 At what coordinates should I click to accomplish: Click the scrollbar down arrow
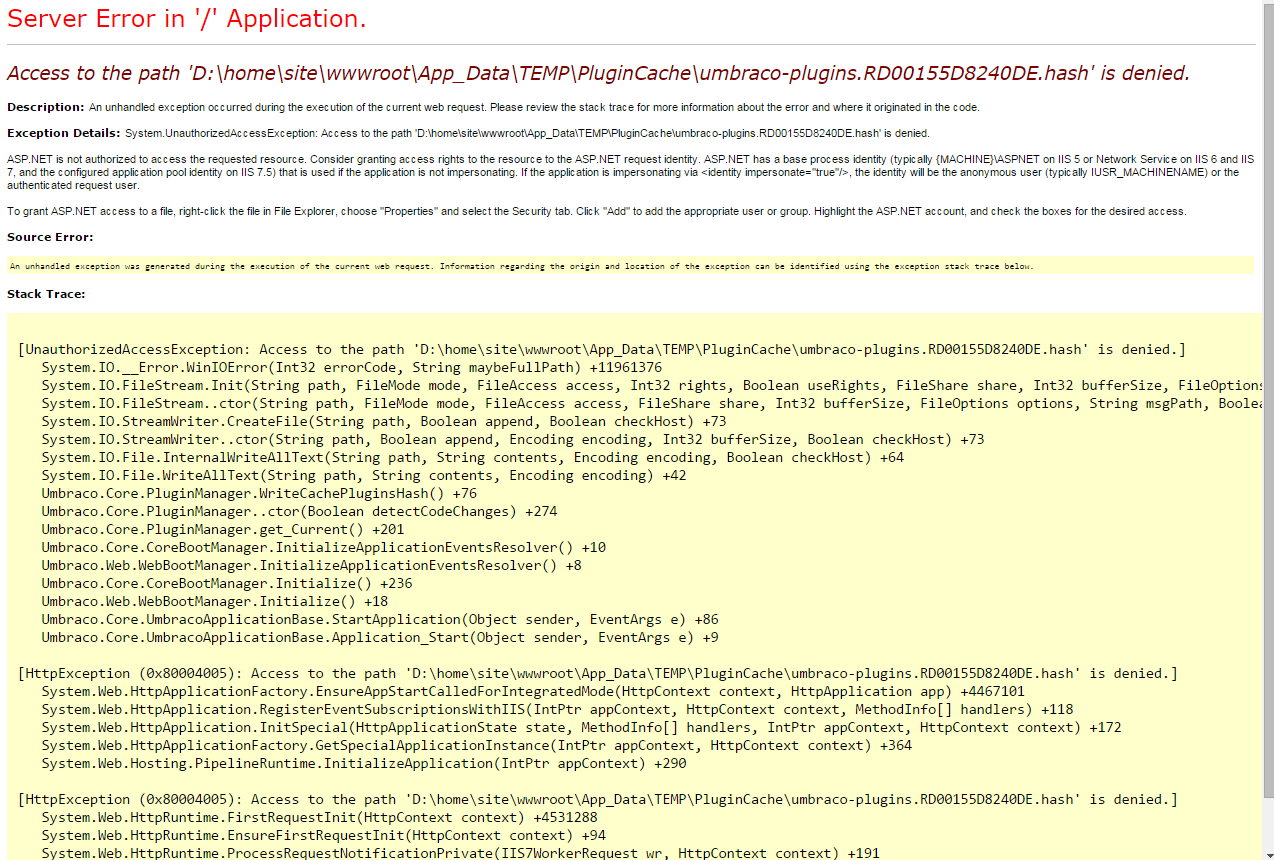(1268, 853)
